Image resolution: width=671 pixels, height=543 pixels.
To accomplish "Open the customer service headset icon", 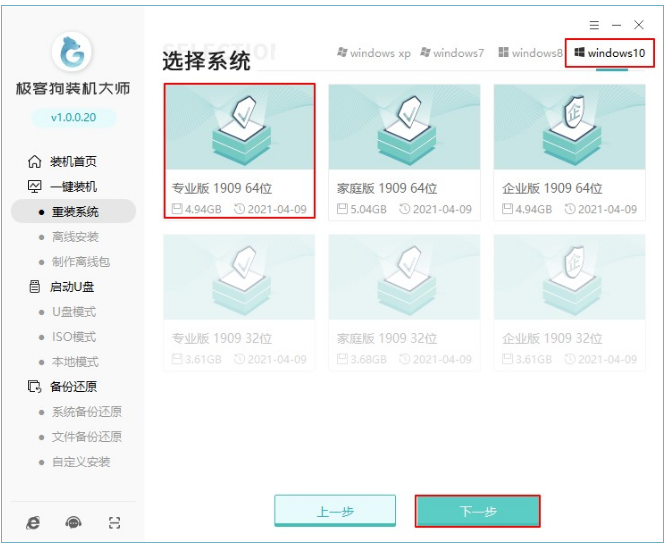I will click(73, 522).
